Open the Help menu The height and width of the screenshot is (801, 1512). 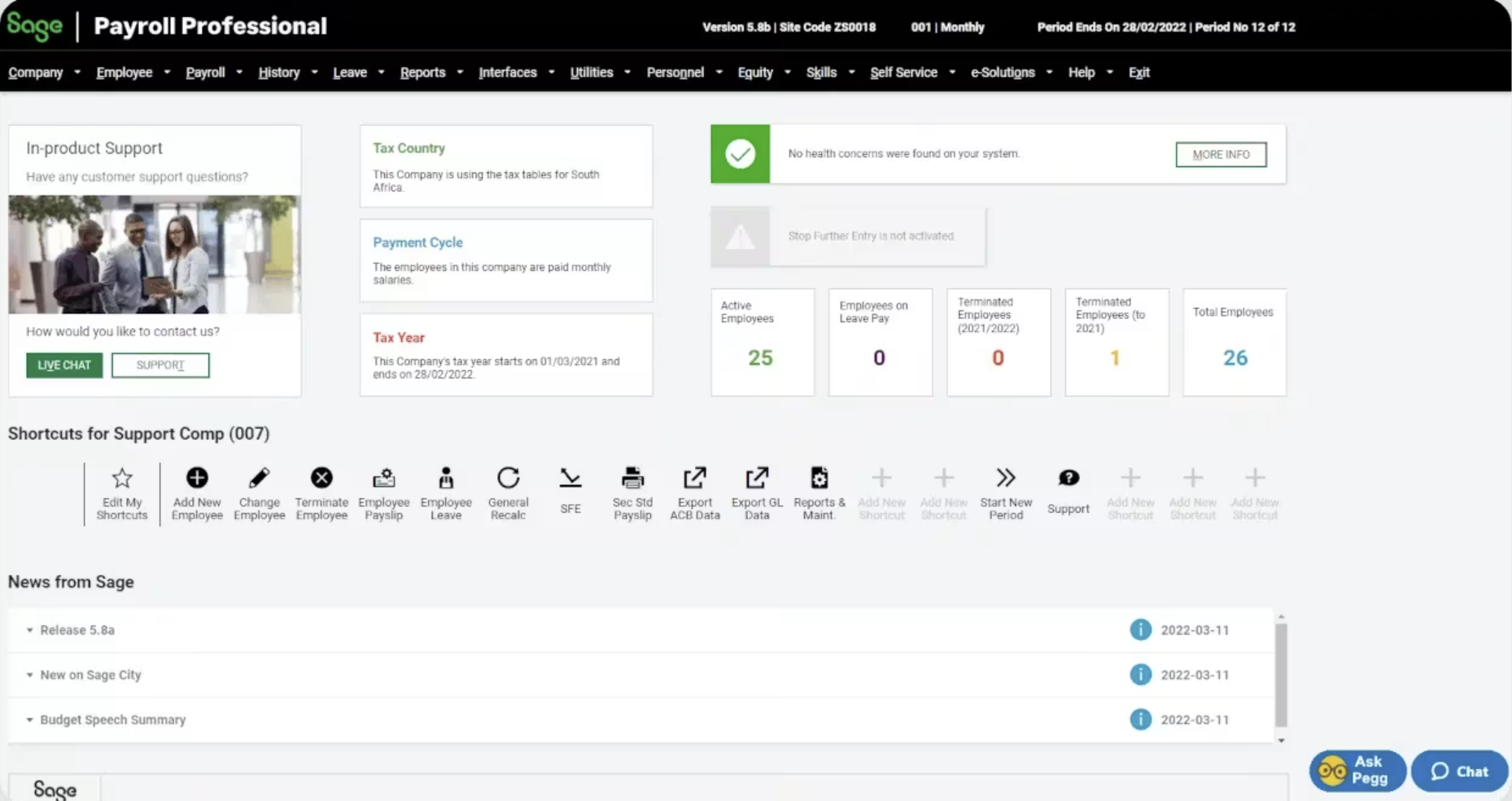tap(1082, 72)
